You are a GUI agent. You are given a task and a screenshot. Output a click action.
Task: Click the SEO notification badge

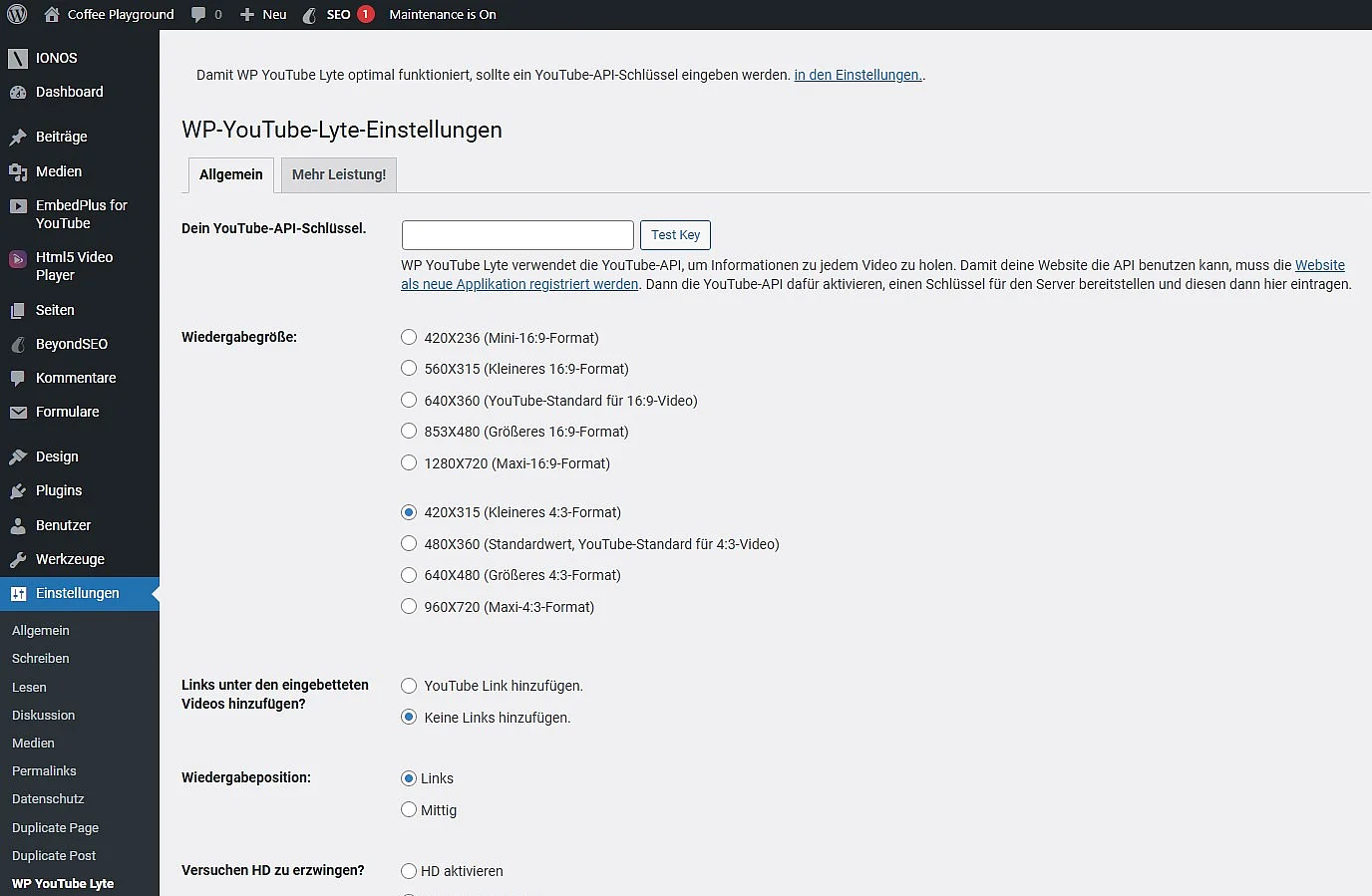point(366,14)
